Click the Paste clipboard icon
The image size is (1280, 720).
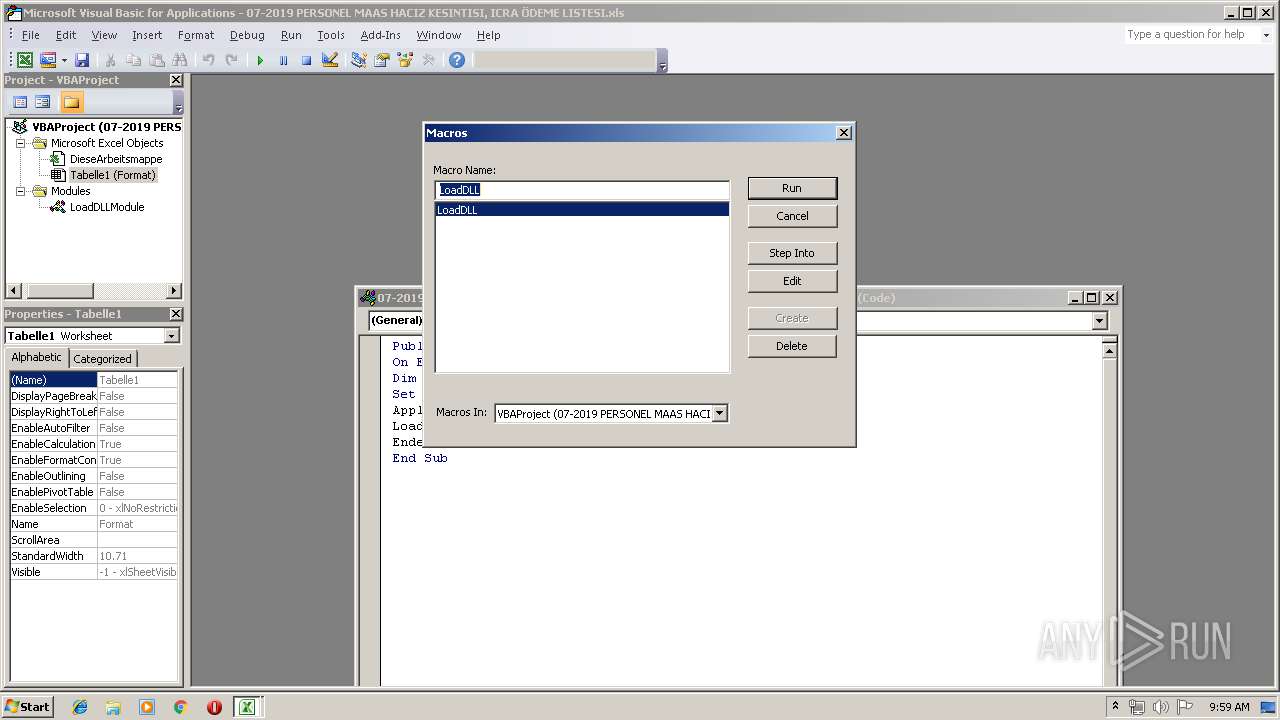pyautogui.click(x=156, y=60)
